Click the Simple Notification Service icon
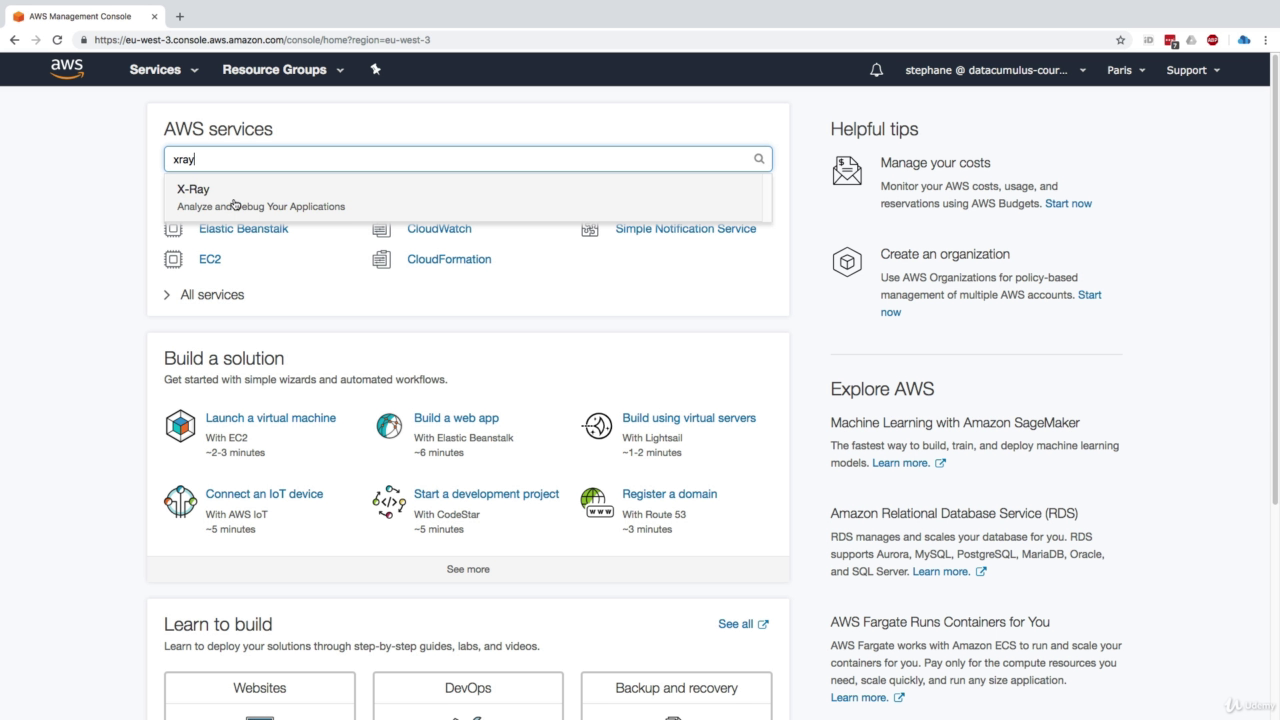The width and height of the screenshot is (1280, 720). (x=590, y=229)
